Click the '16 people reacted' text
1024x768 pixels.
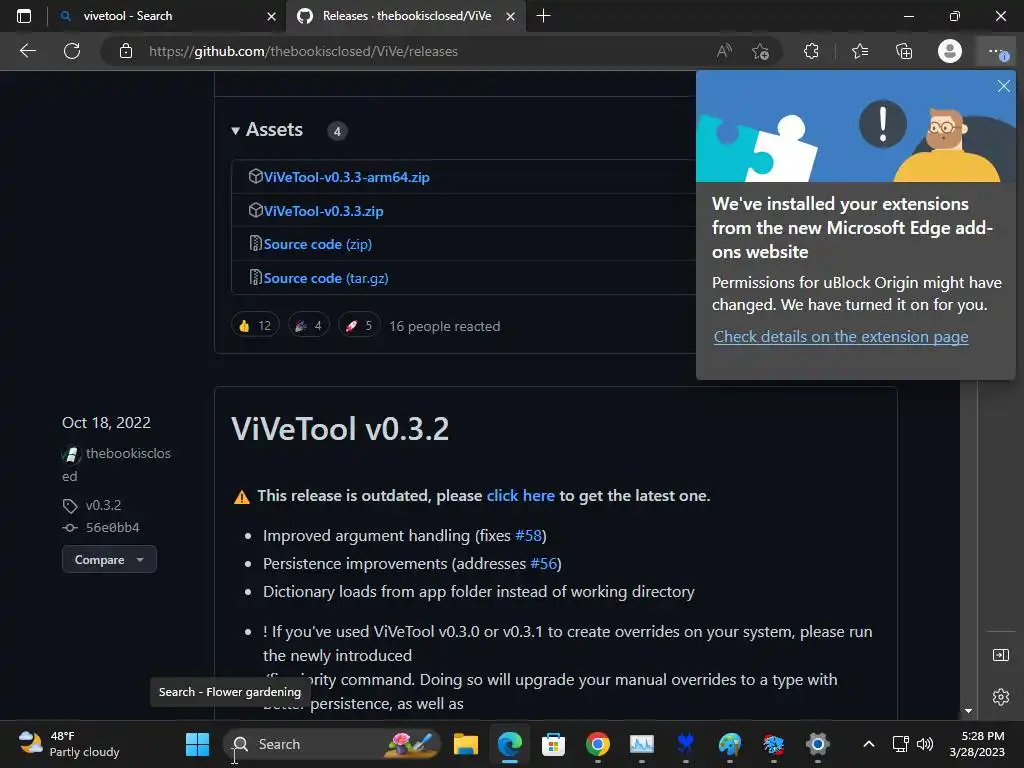pos(445,326)
